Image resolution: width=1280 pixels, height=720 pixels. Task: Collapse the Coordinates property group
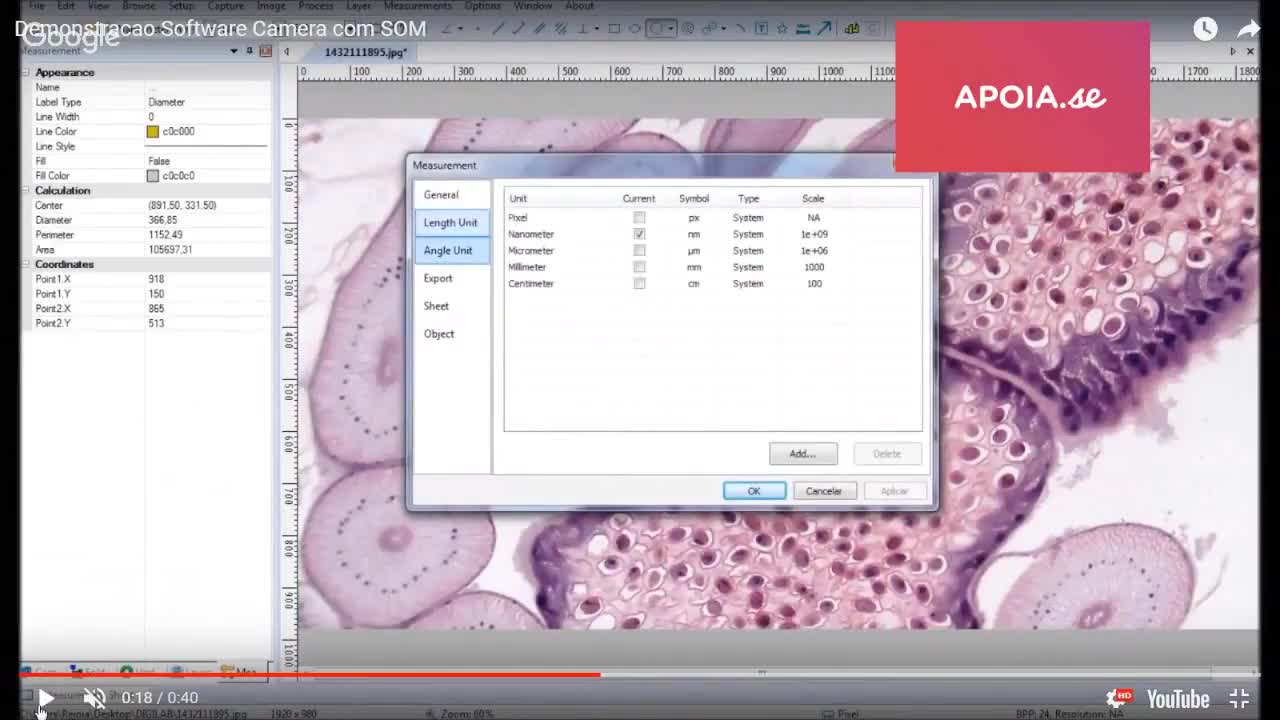pyautogui.click(x=28, y=264)
